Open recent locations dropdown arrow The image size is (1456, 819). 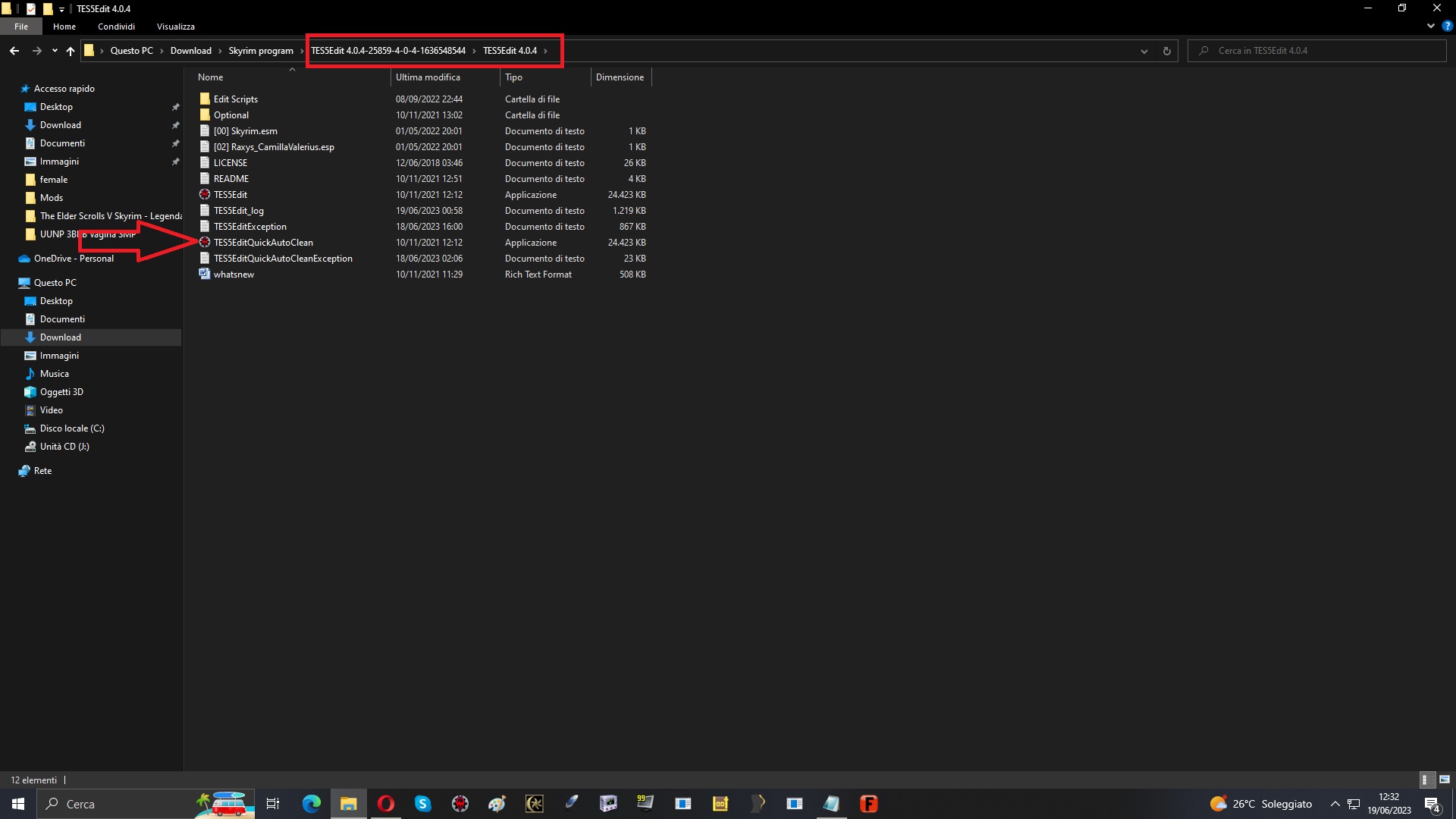coord(55,51)
